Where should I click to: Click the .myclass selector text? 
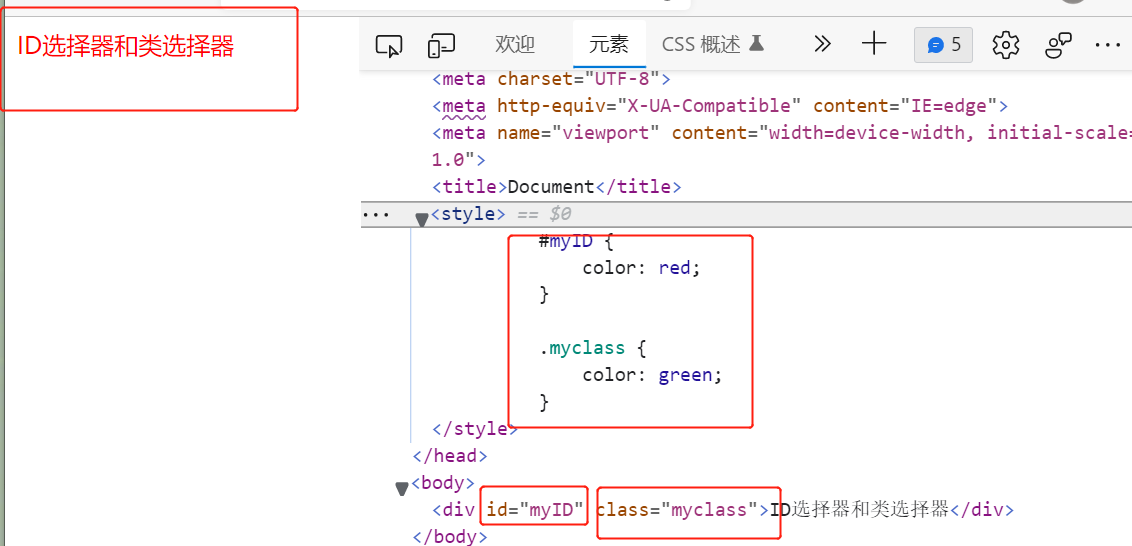(581, 349)
